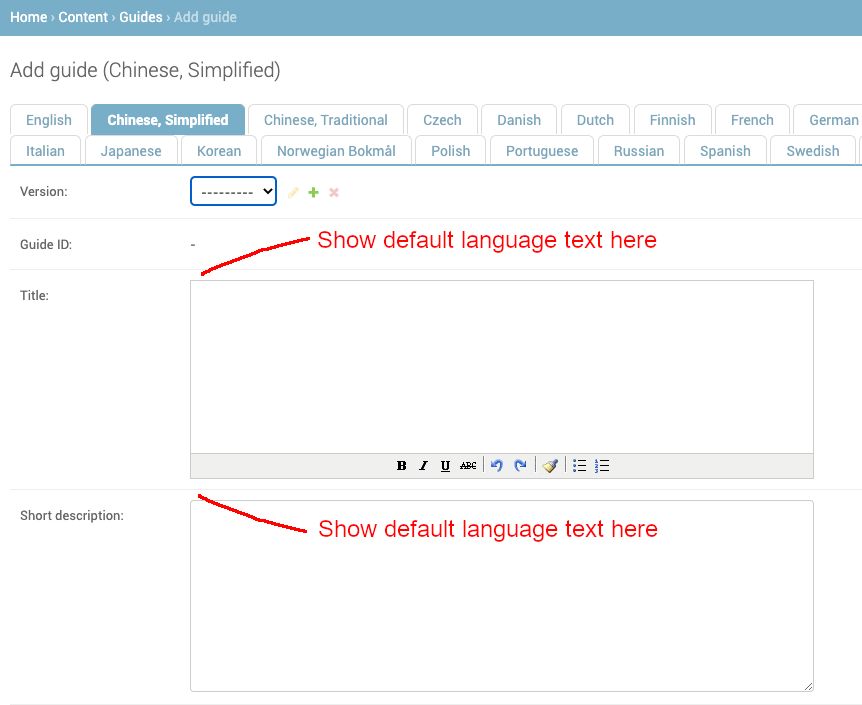862x705 pixels.
Task: Open the Content breadcrumb link
Action: (x=83, y=17)
